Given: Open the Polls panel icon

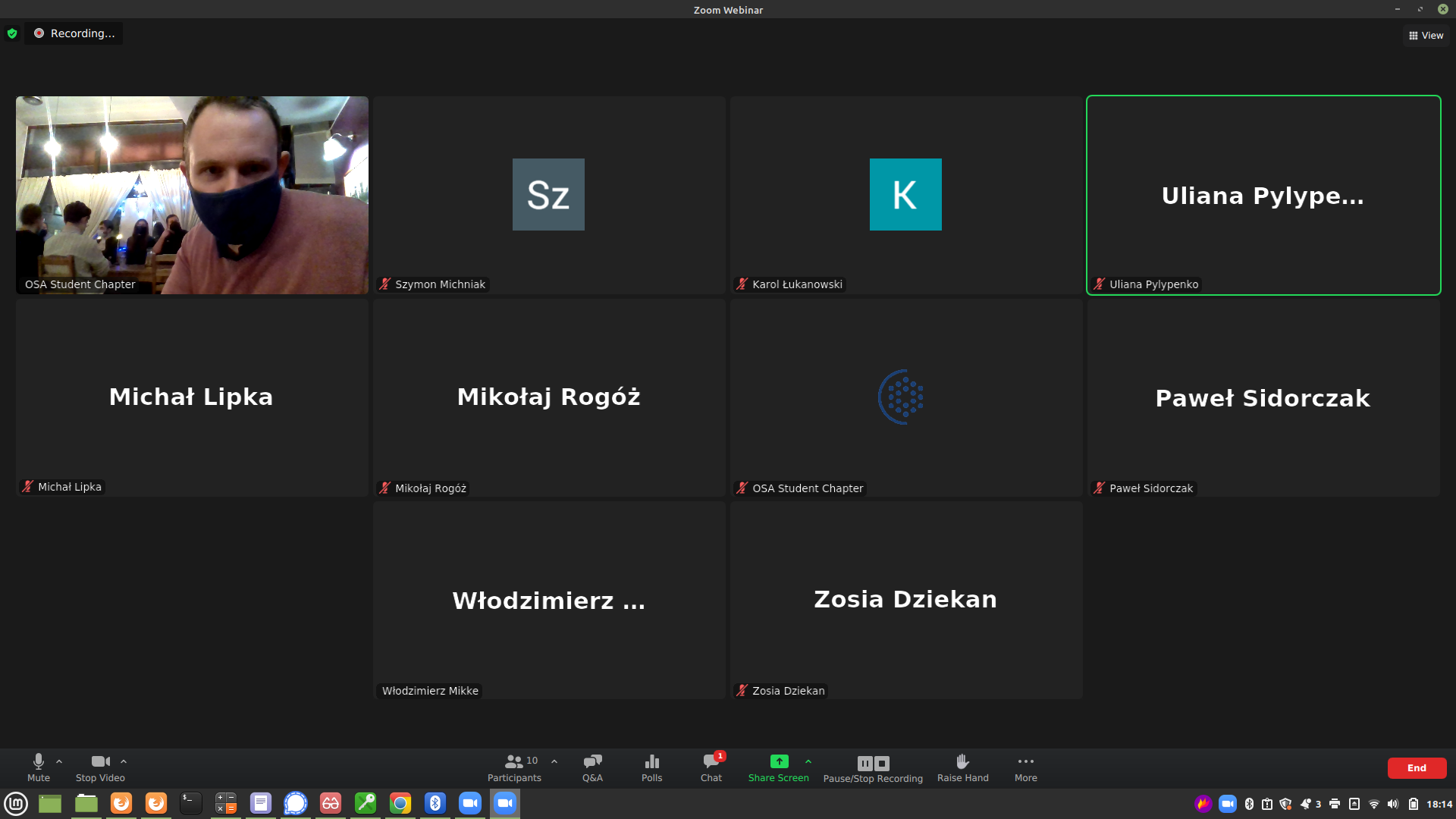Looking at the screenshot, I should click(x=651, y=762).
